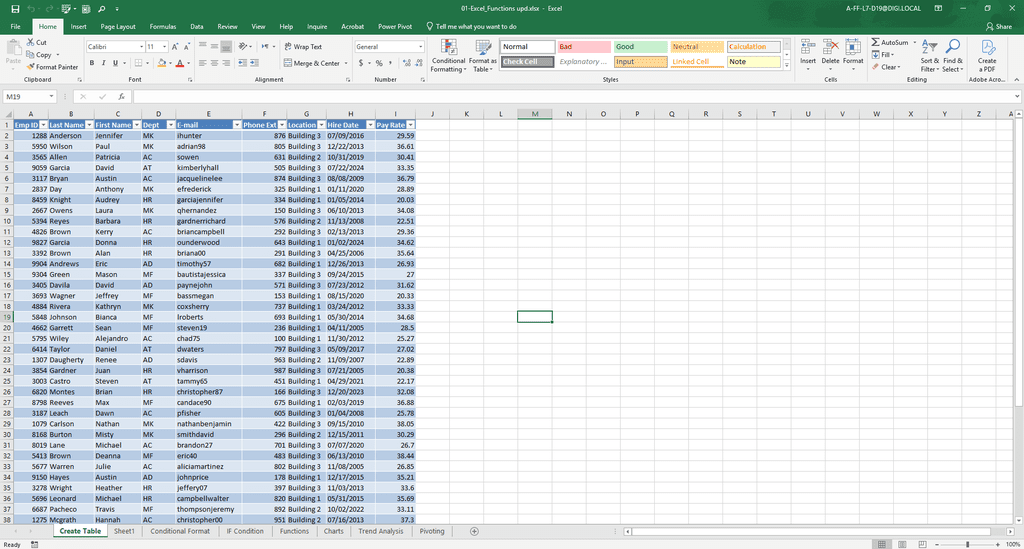Click in the formula bar input
Viewport: 1024px width, 549px height.
click(x=575, y=97)
